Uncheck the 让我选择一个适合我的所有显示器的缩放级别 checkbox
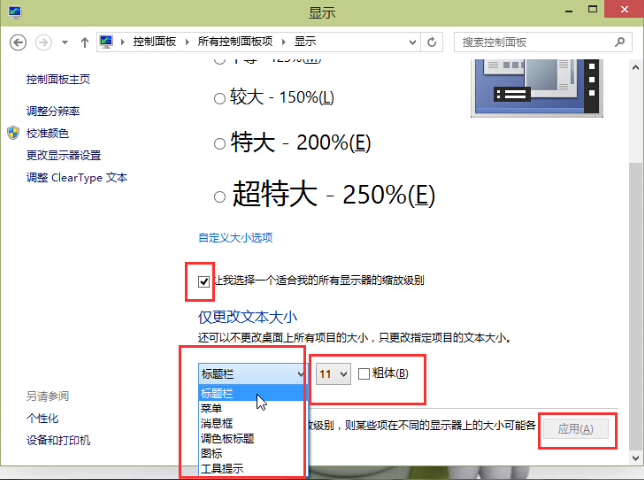This screenshot has height=480, width=644. coord(204,281)
